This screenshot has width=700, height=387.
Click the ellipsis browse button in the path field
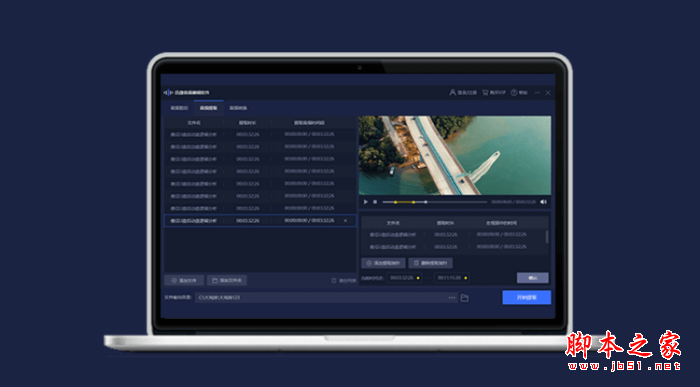click(x=452, y=298)
